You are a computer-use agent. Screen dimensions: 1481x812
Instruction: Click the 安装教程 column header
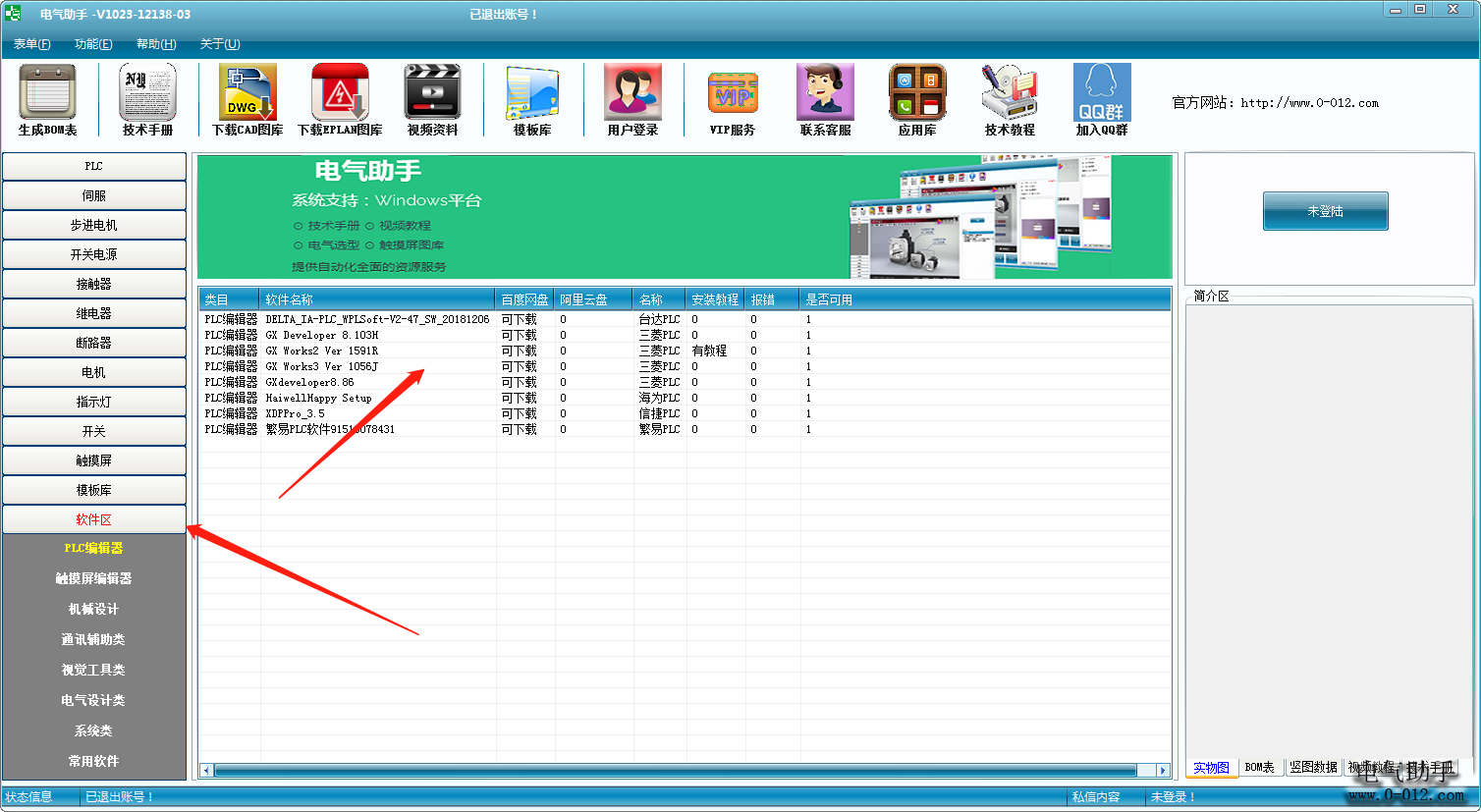(x=715, y=299)
